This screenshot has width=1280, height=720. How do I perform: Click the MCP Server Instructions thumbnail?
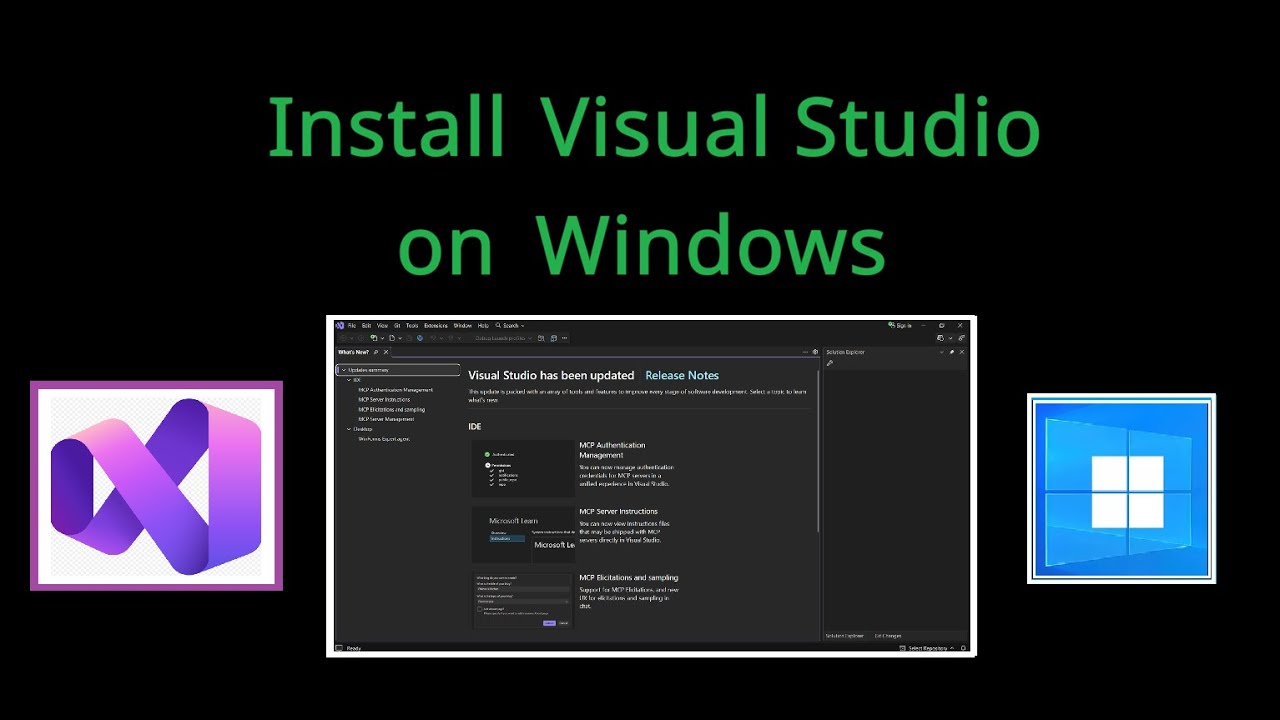(x=523, y=535)
